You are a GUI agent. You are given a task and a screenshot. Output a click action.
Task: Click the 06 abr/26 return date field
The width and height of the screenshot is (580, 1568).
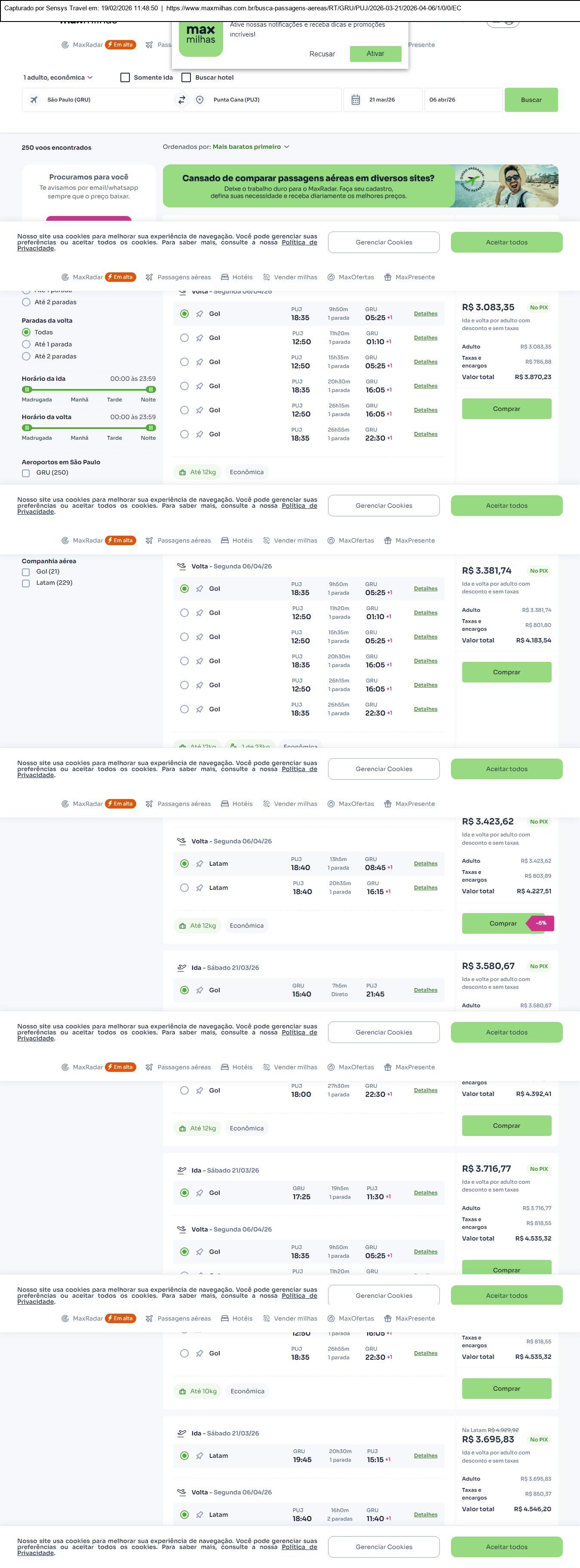pyautogui.click(x=462, y=100)
